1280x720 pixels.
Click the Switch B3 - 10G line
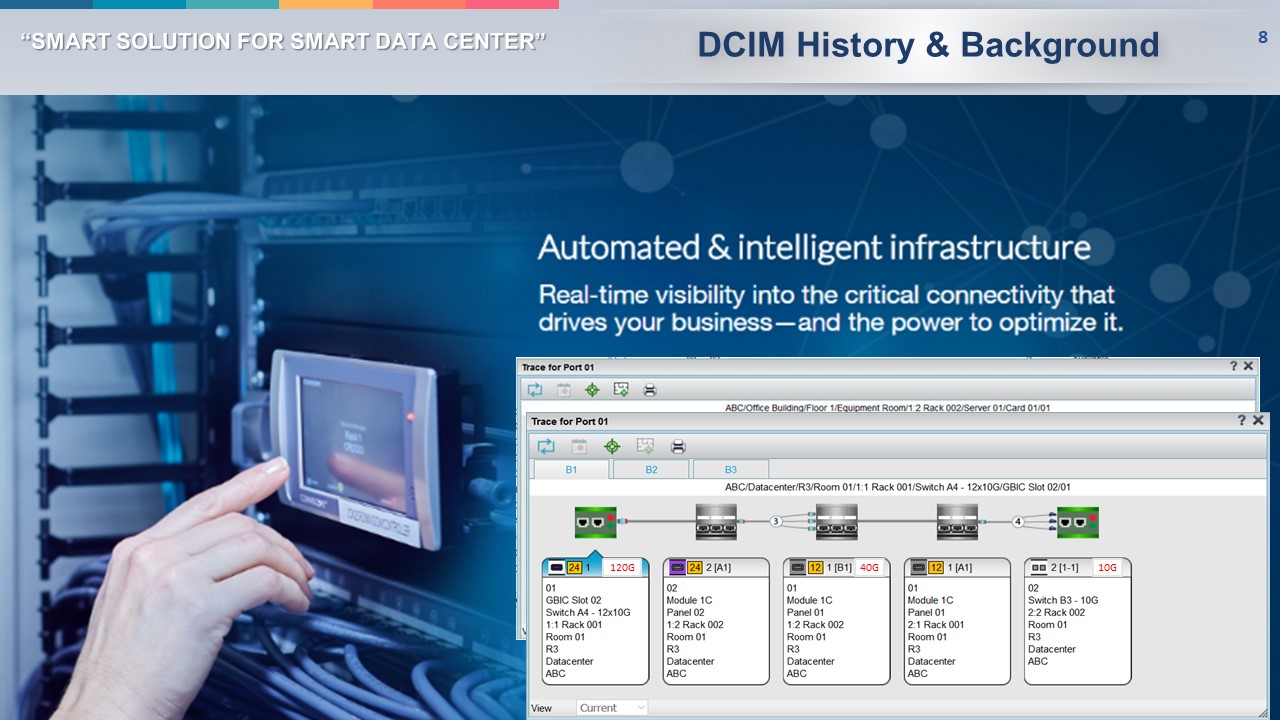click(1063, 600)
